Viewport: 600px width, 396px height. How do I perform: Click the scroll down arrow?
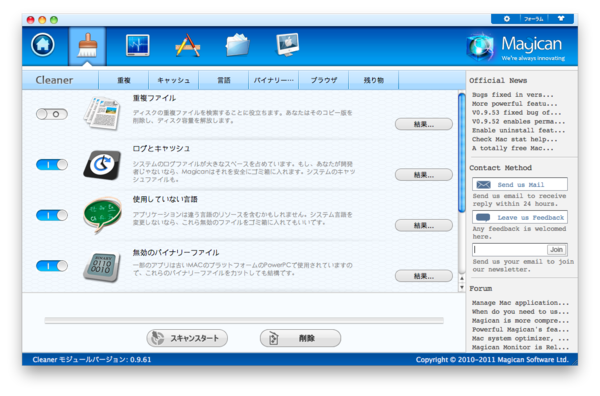pyautogui.click(x=462, y=287)
